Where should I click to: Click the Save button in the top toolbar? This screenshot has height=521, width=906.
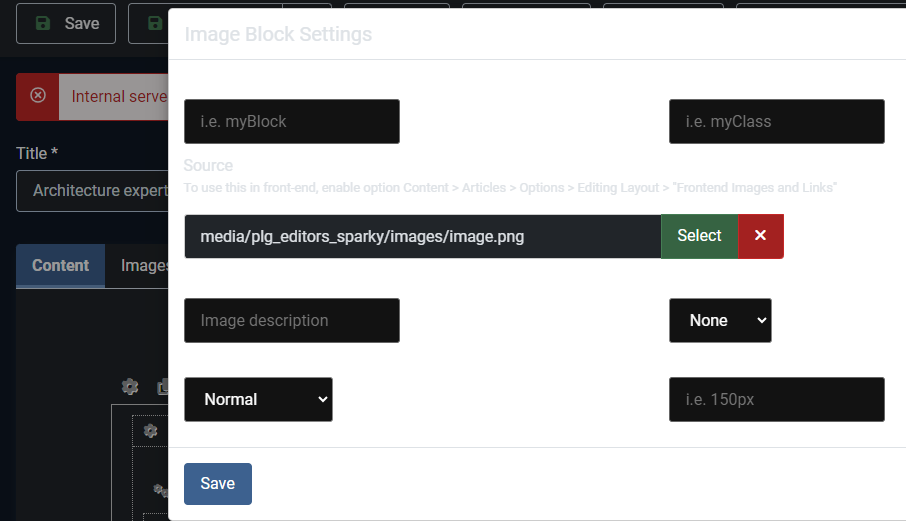point(66,24)
